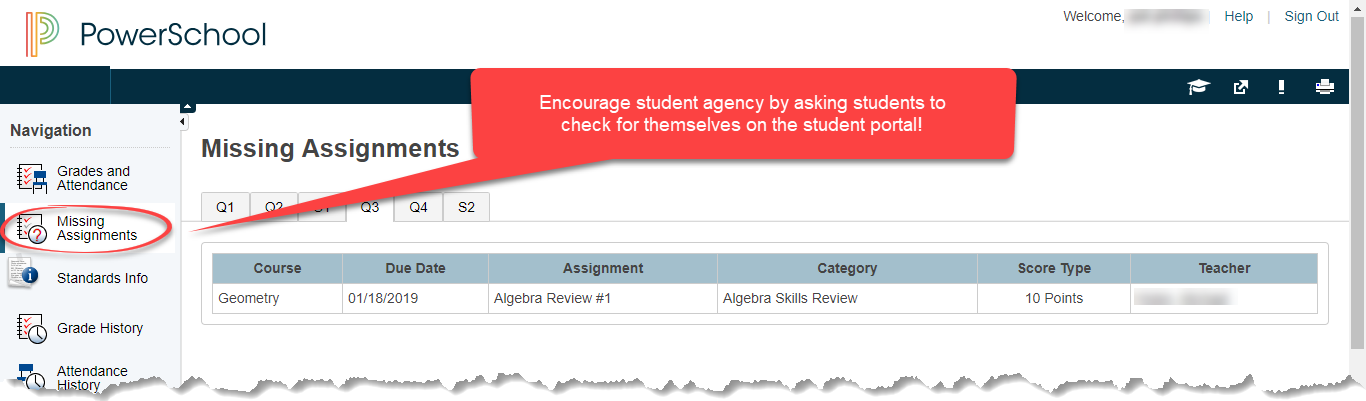Open the external link popout icon

1241,87
